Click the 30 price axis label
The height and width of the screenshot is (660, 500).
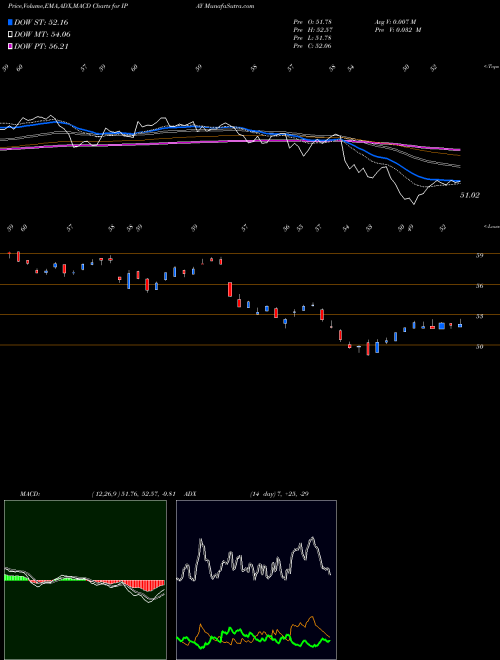479,347
